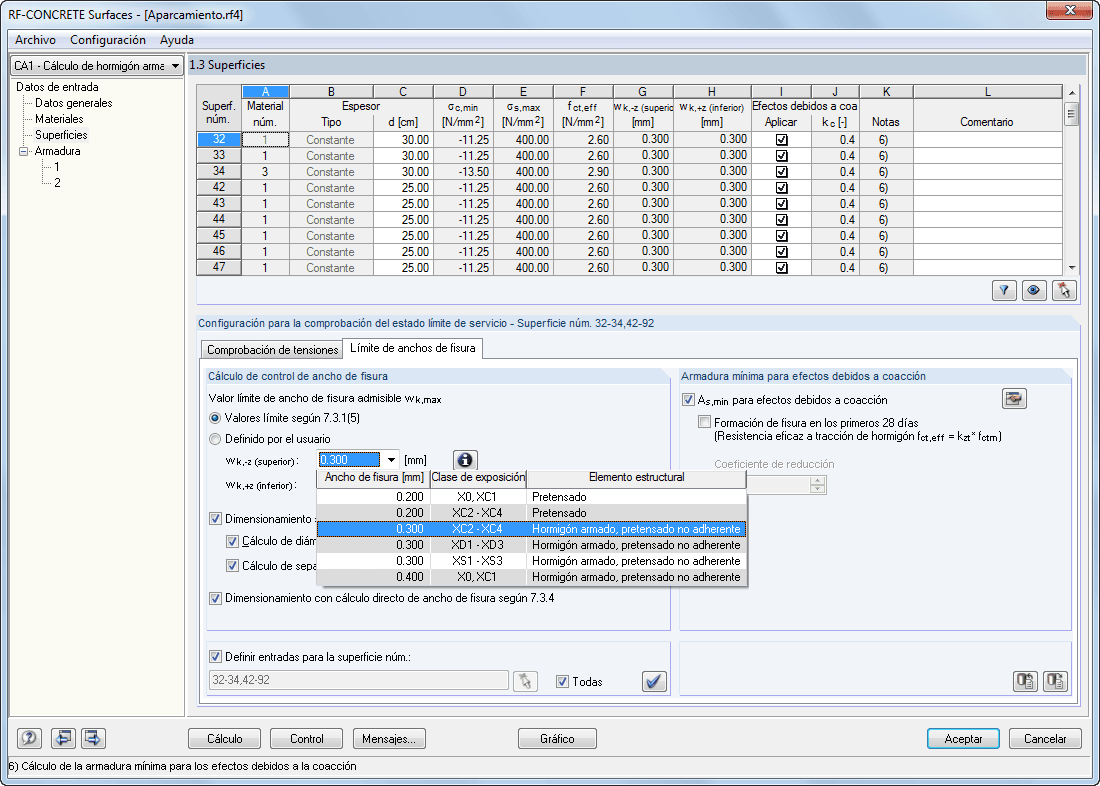Click the left default settings icon at bottom right
1100x786 pixels.
[x=1026, y=681]
